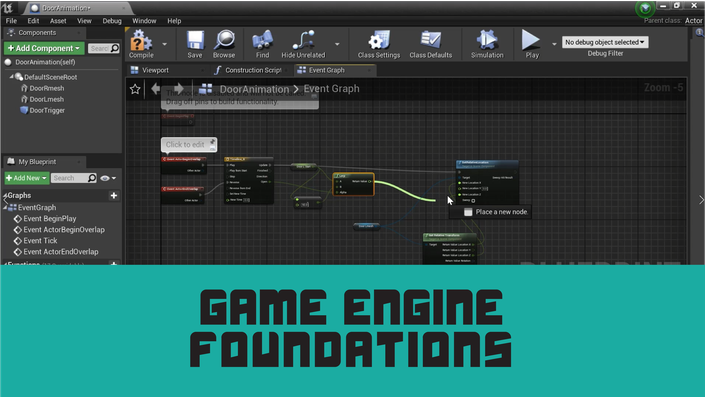Open the Debug menu
This screenshot has width=705, height=397.
tap(112, 21)
